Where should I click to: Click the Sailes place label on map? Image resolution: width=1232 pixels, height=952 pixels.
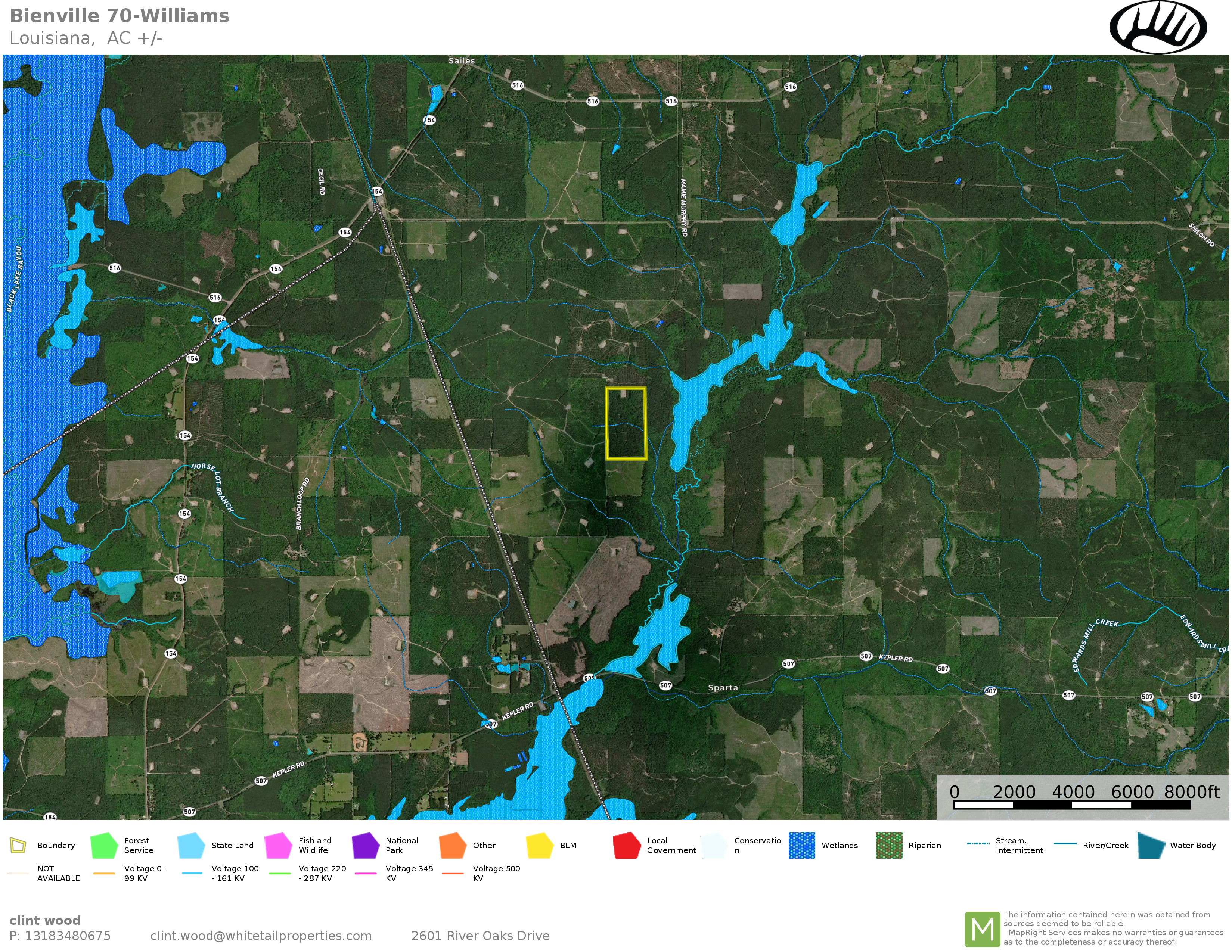coord(462,61)
